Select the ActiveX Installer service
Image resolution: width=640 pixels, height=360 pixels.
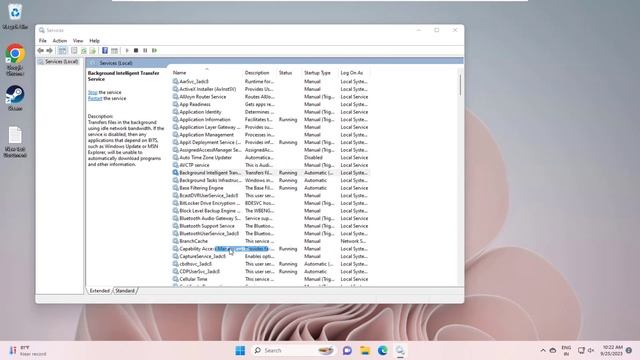(x=270, y=89)
